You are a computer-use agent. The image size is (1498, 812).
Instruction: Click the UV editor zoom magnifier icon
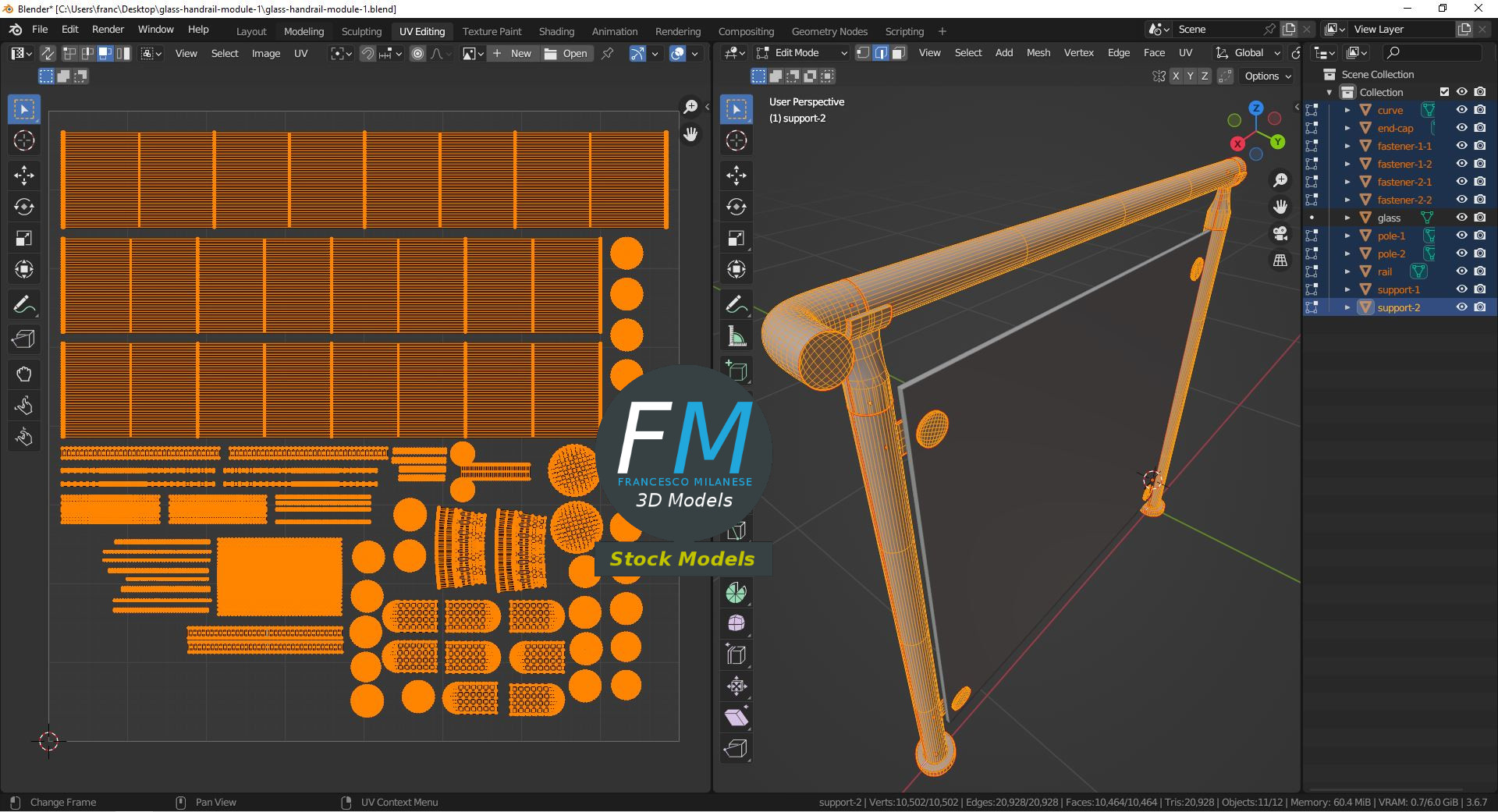[690, 107]
